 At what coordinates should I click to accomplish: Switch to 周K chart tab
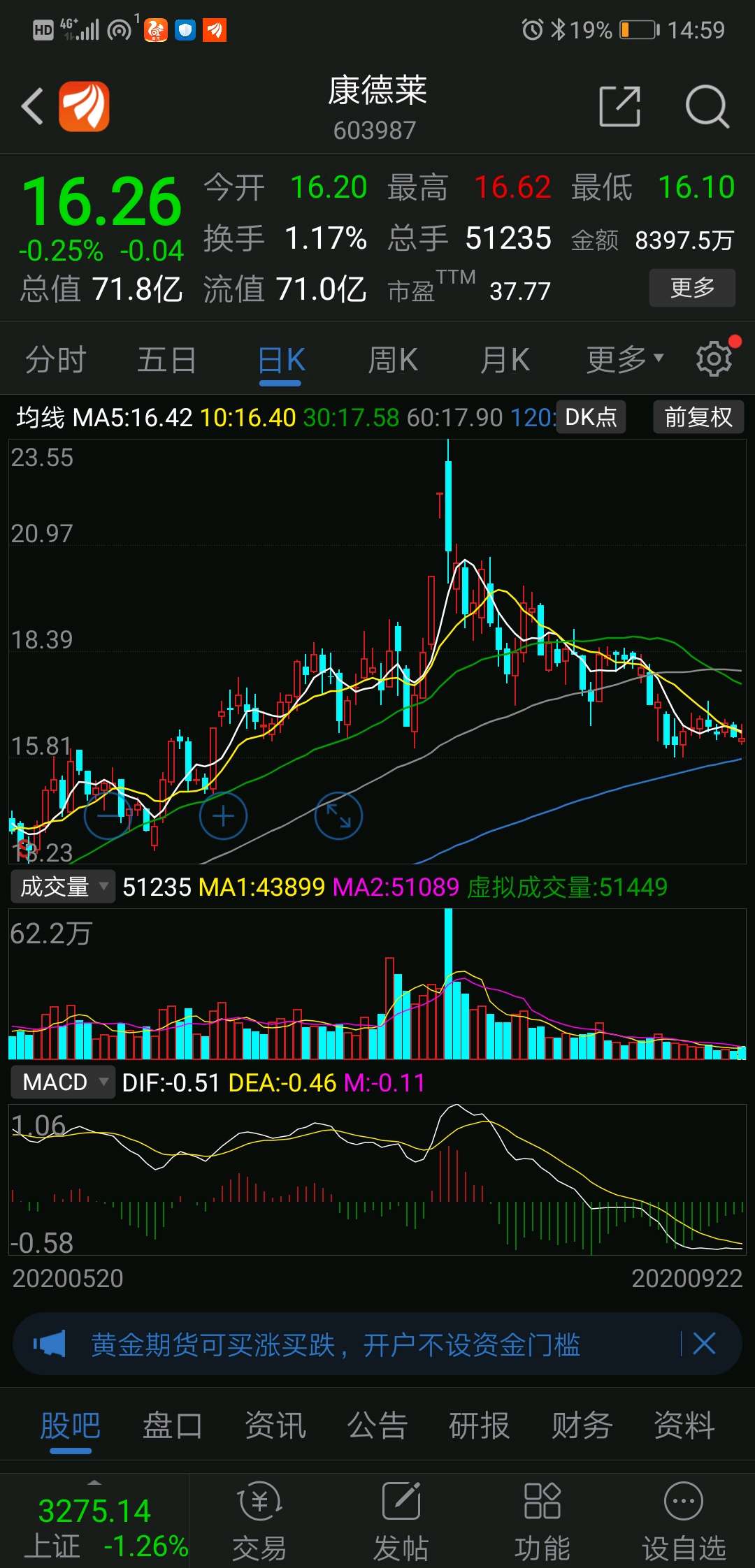pos(393,361)
